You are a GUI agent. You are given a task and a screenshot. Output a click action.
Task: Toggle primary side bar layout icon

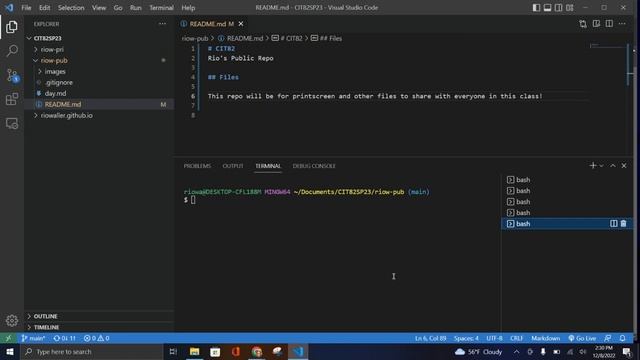[536, 7]
